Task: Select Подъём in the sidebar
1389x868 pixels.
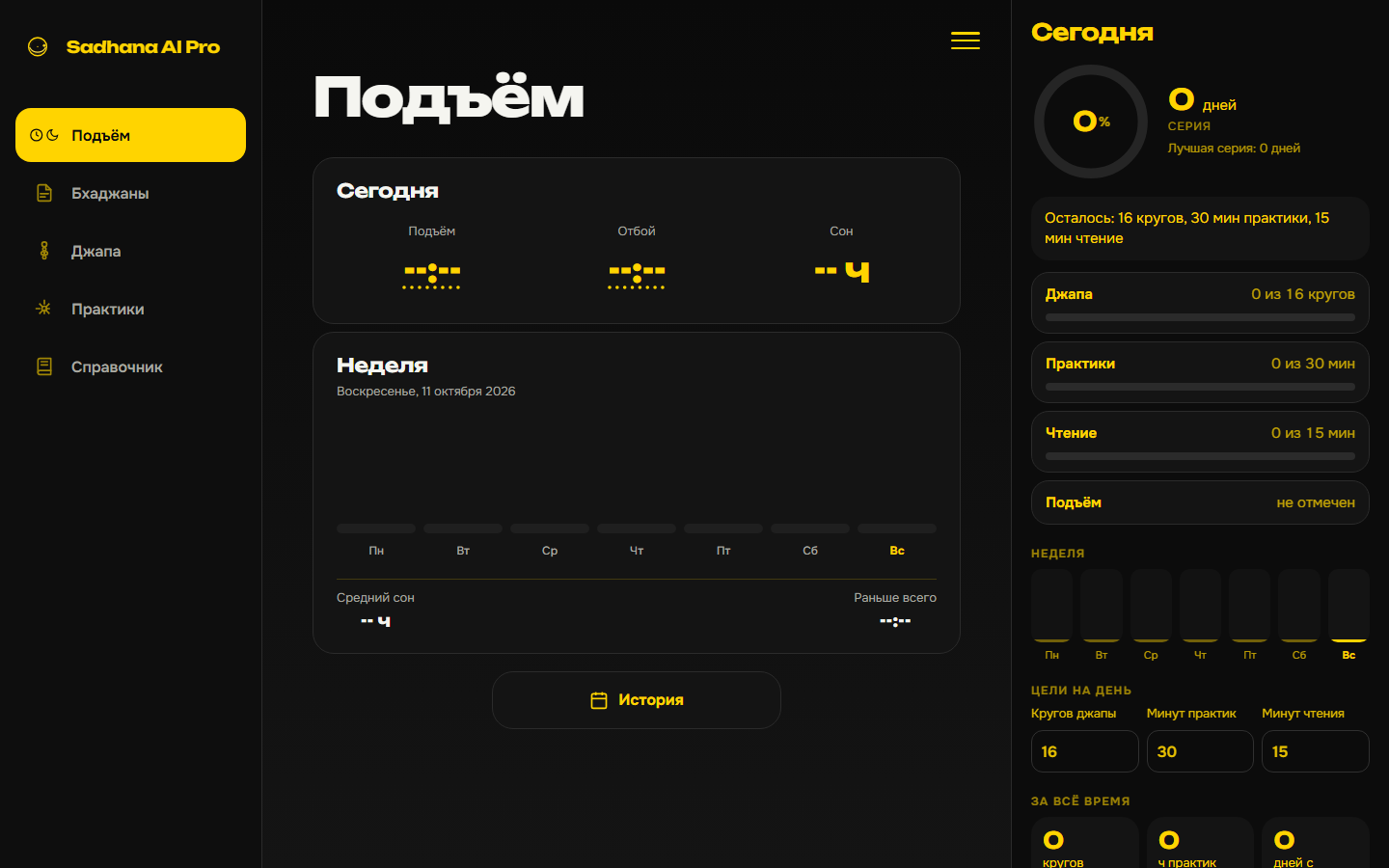Action: tap(130, 135)
